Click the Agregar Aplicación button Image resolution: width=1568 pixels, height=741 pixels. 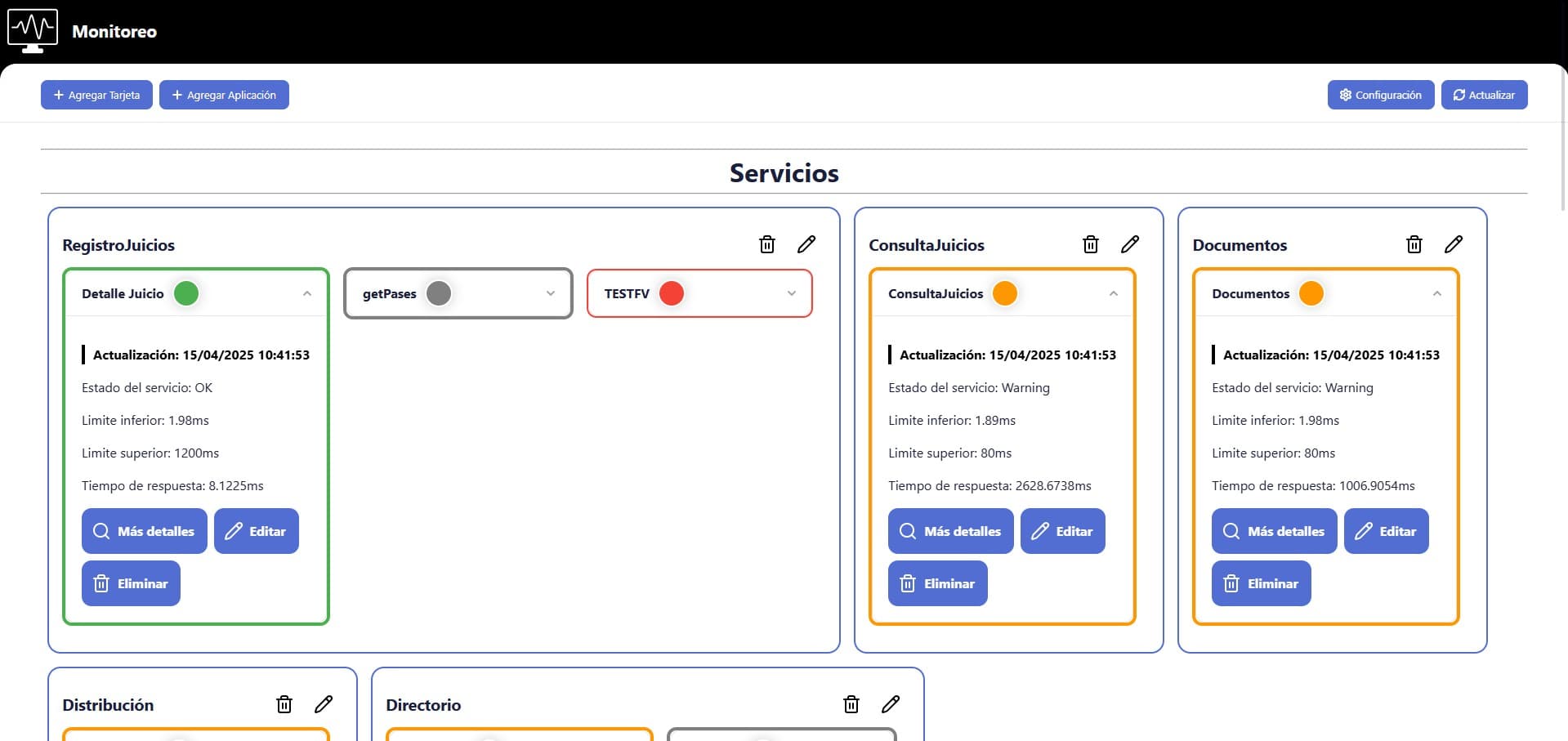coord(224,94)
